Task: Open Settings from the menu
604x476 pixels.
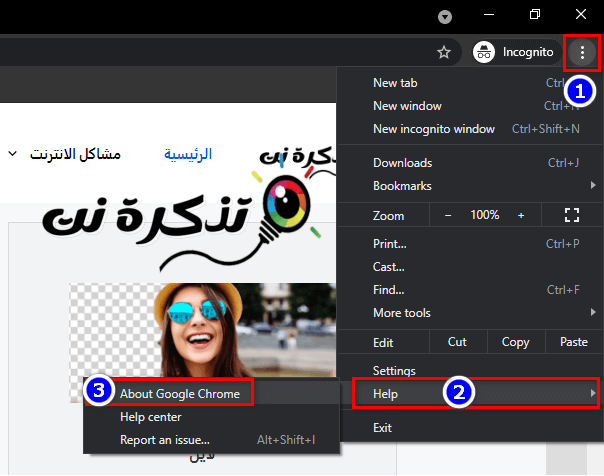Action: coord(469,371)
